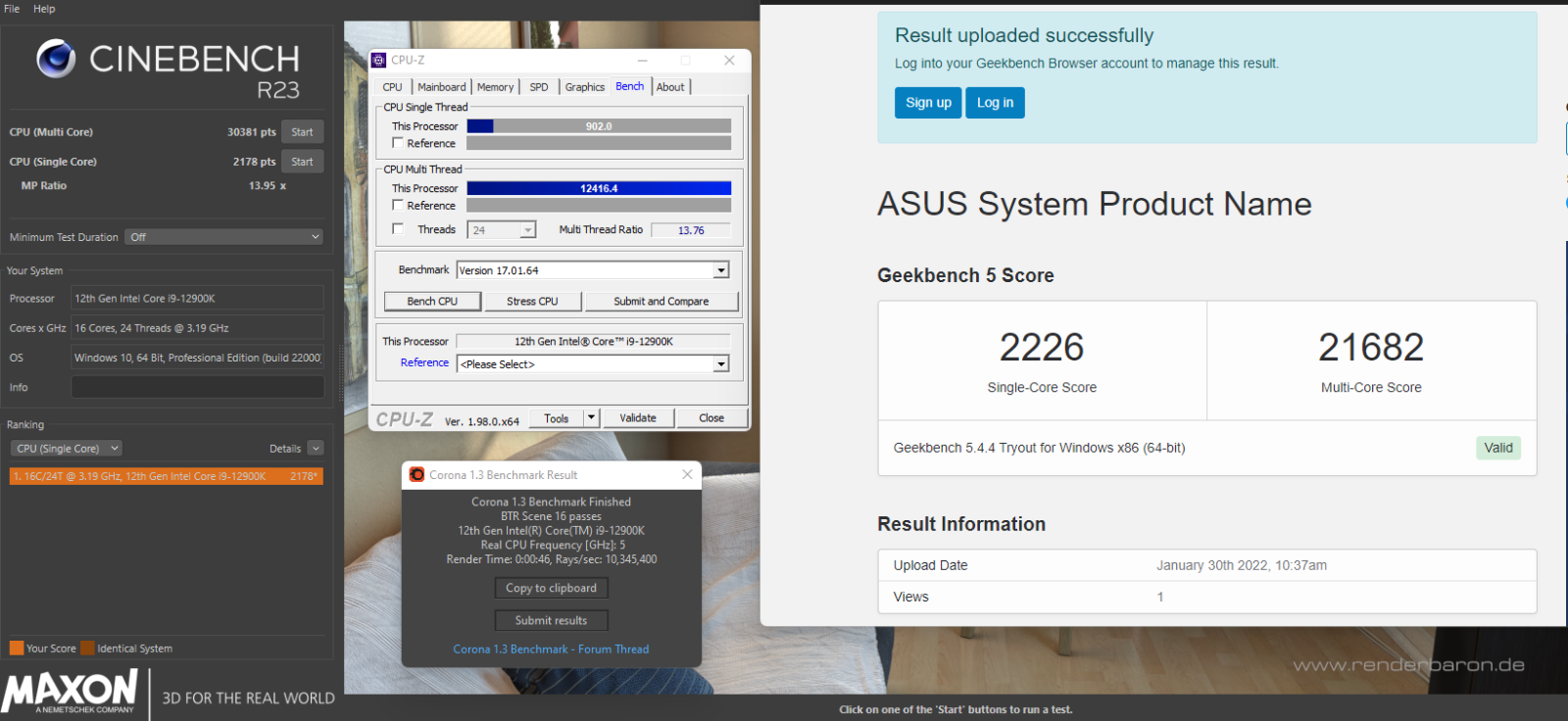Start the CPU (Multi Core) test

[x=302, y=132]
